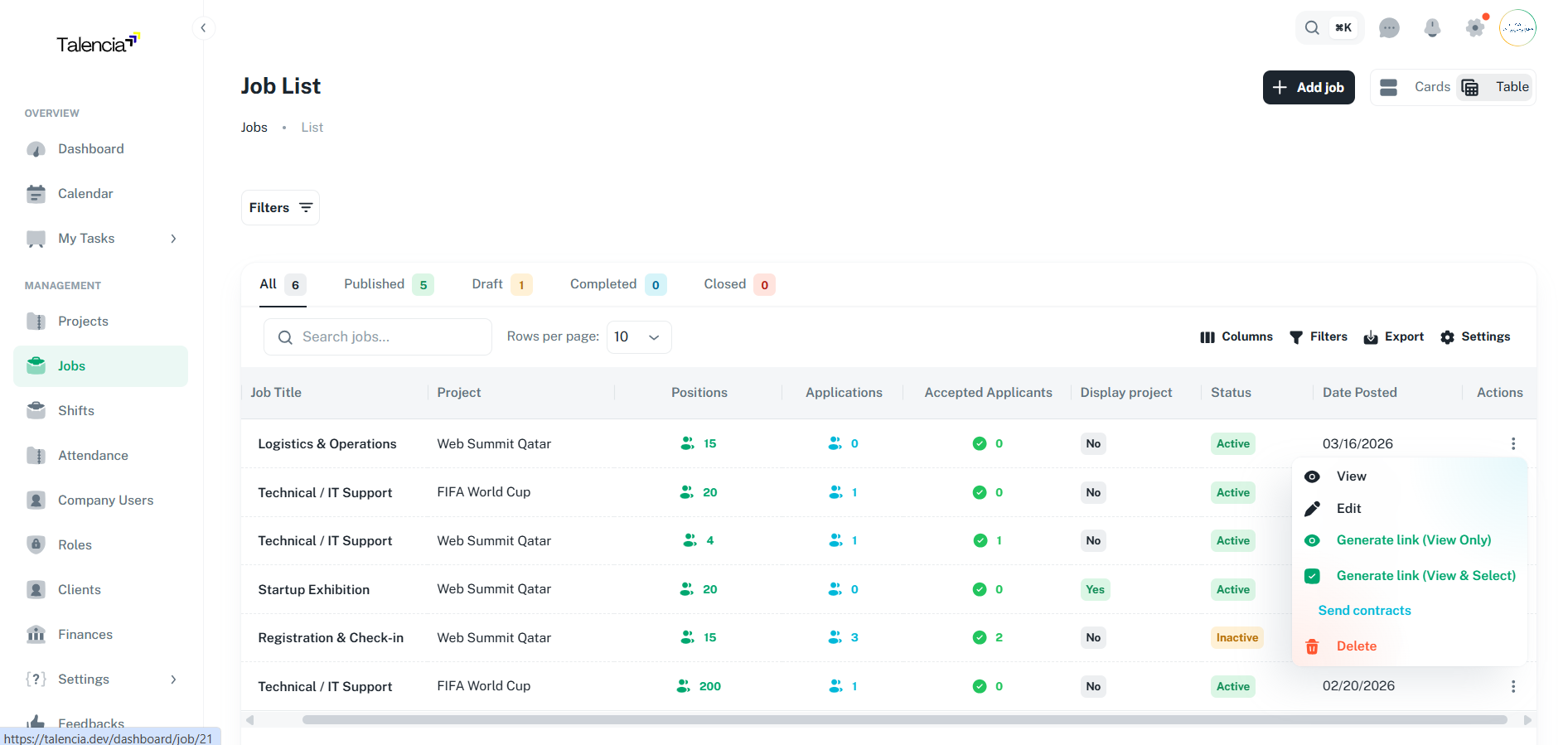Click the Add job button
Viewport: 1568px width, 745px height.
coord(1308,88)
